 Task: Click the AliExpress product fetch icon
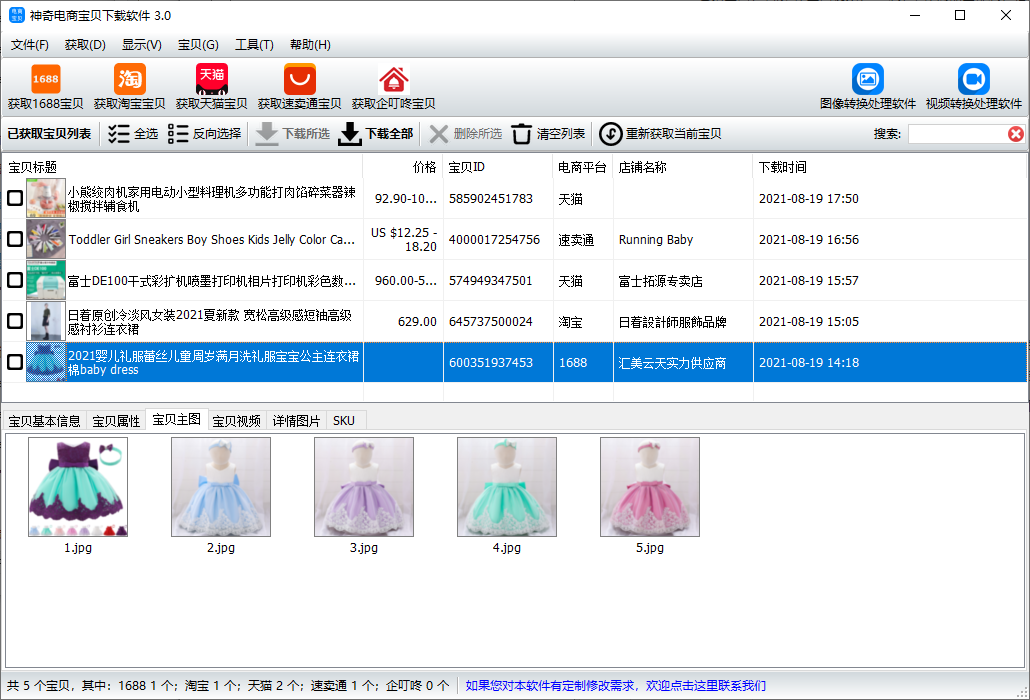coord(300,79)
